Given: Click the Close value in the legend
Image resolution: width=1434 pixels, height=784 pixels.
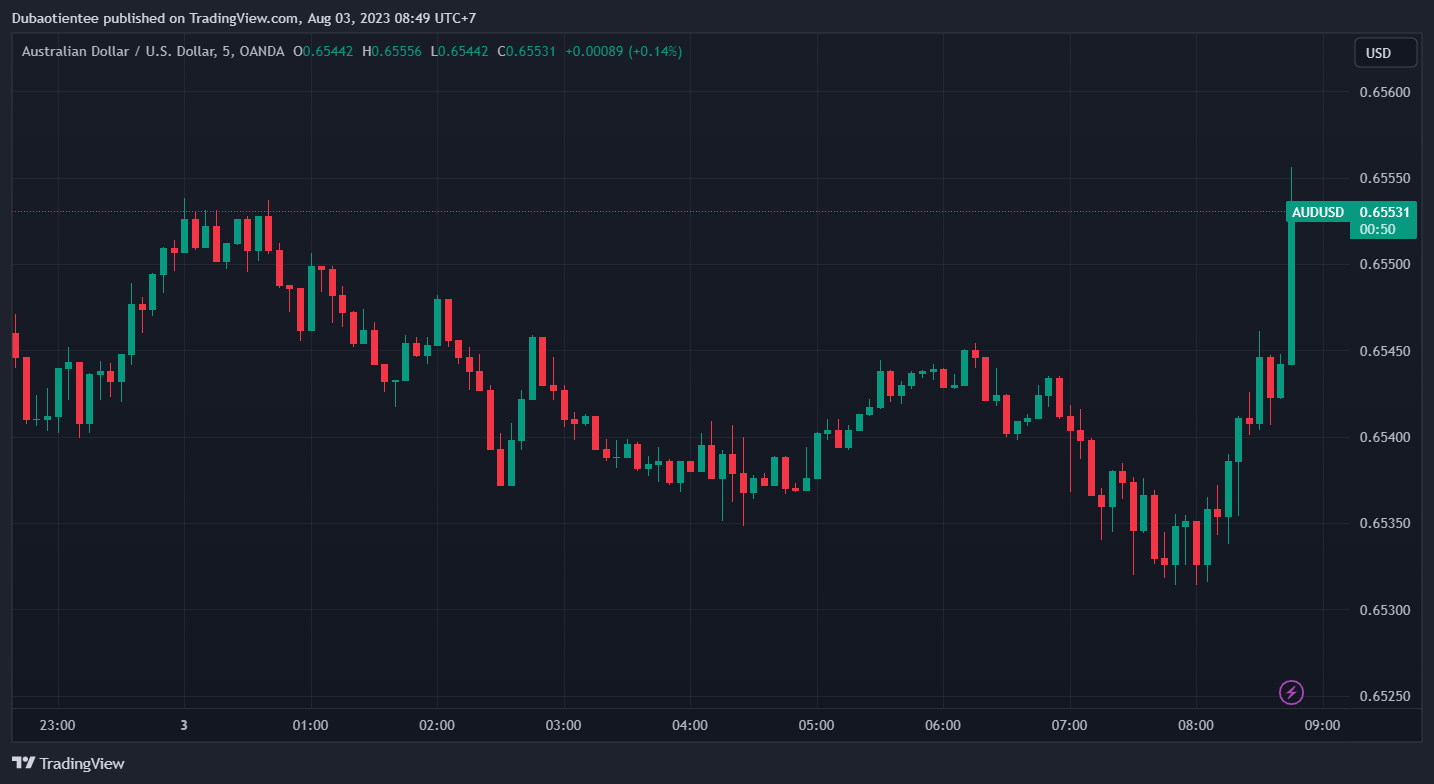Looking at the screenshot, I should 530,51.
